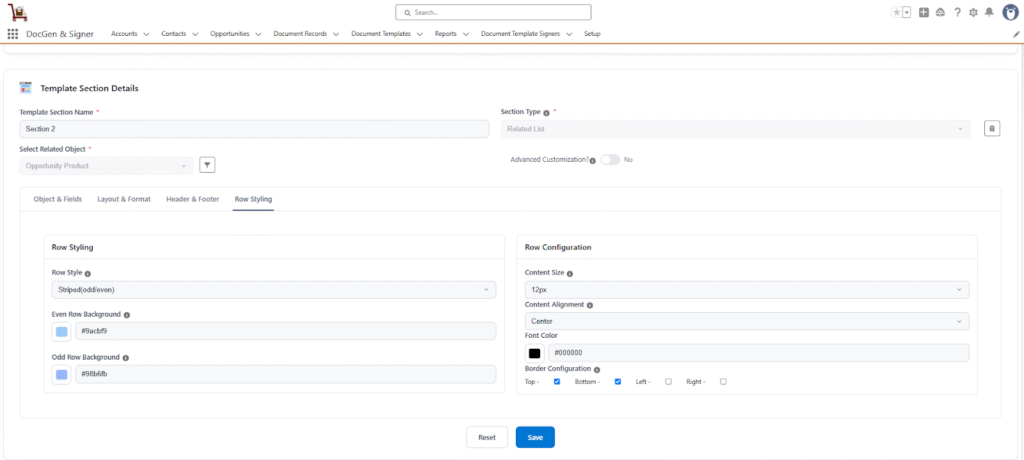Delete the section using the trash icon

click(x=991, y=128)
